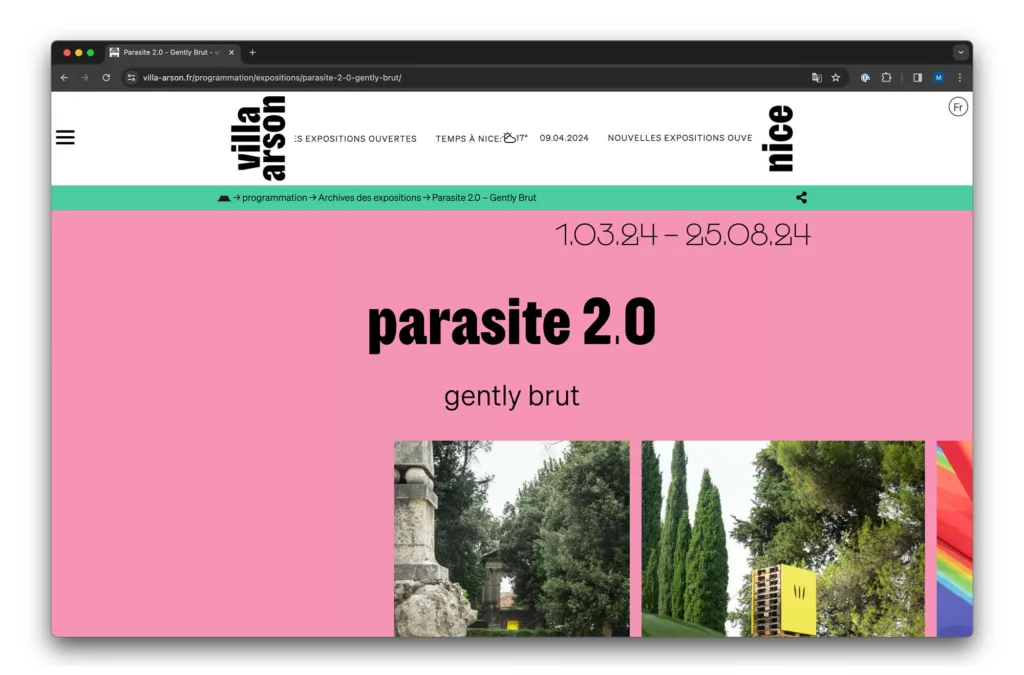This screenshot has height=675, width=1024.
Task: Click the home icon in breadcrumb
Action: 224,198
